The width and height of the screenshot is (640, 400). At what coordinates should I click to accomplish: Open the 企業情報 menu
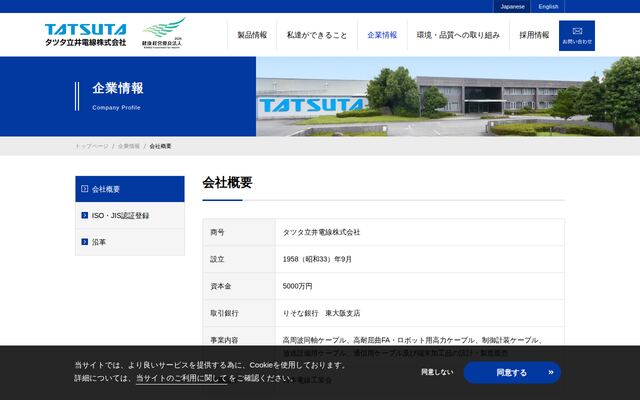pos(382,35)
